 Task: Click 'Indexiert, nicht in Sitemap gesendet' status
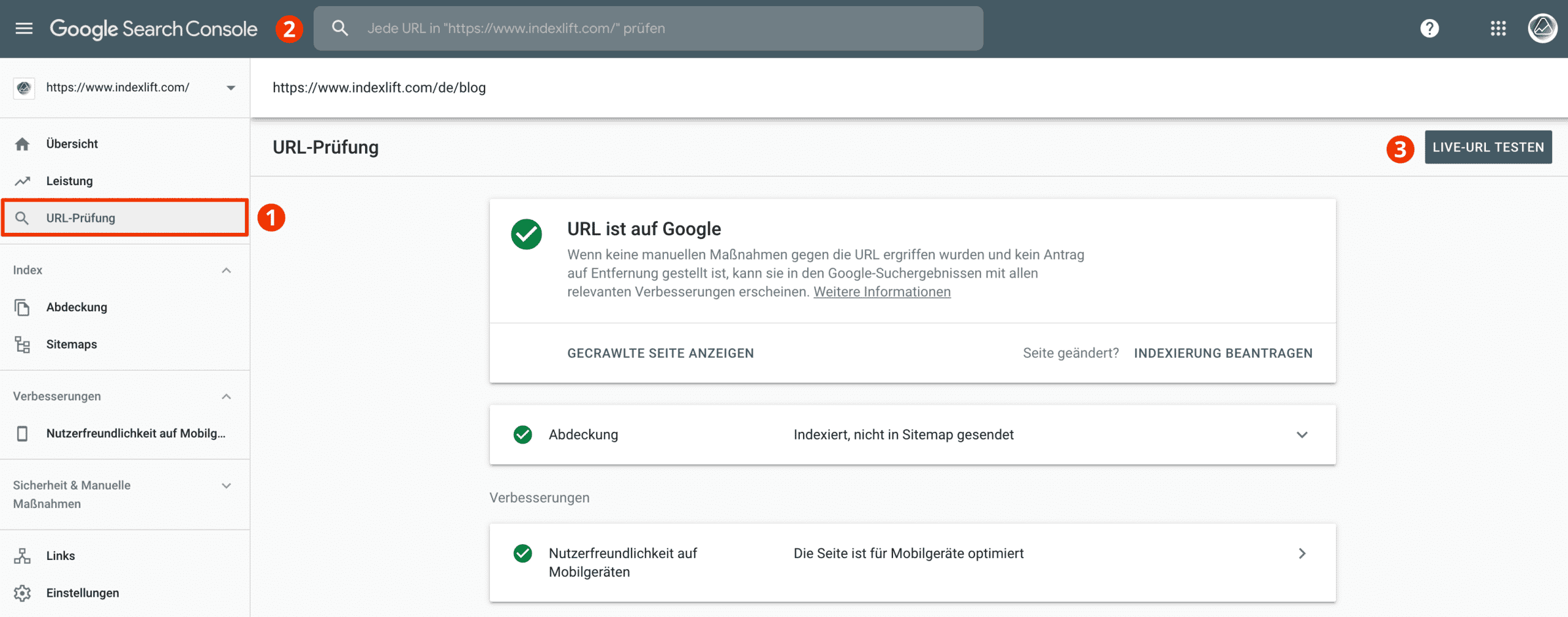(903, 435)
